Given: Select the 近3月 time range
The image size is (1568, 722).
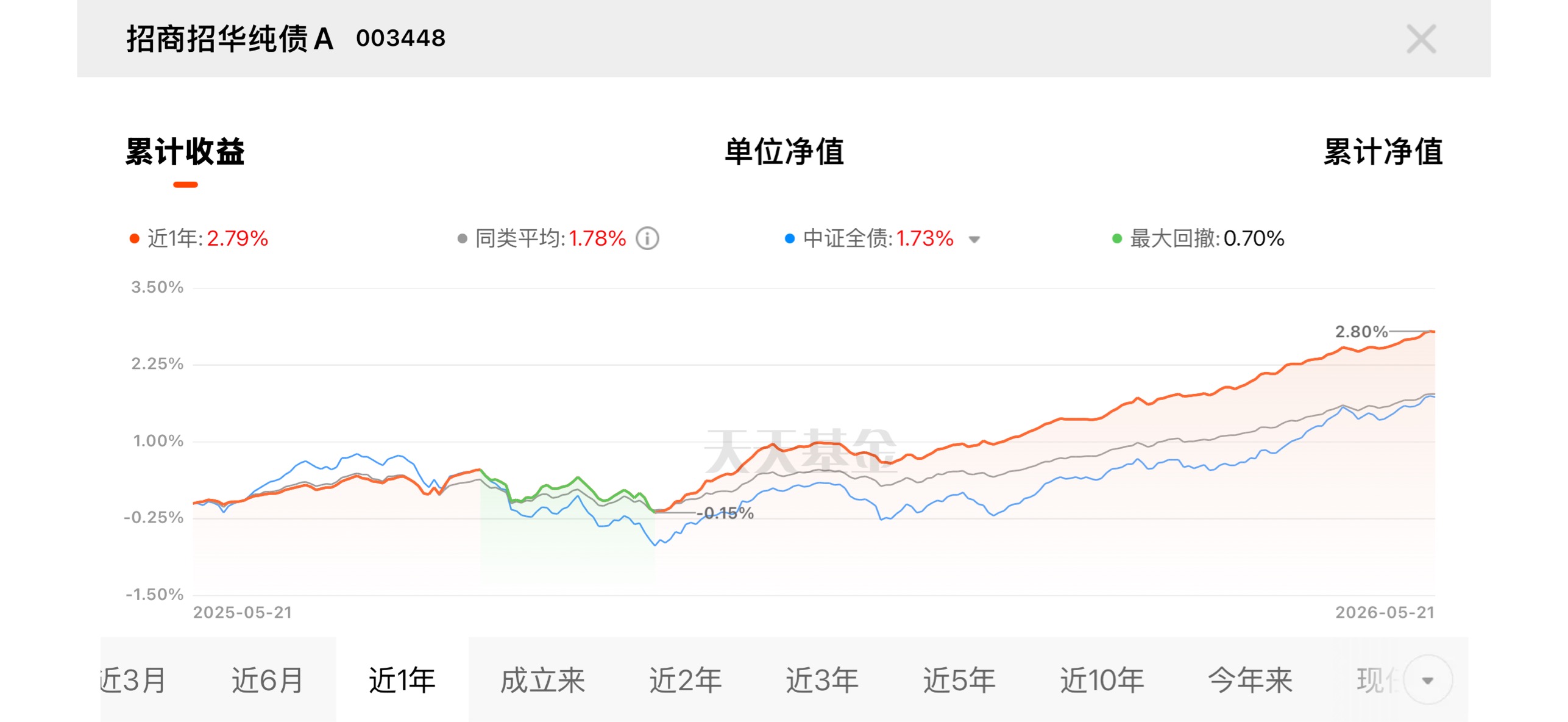Looking at the screenshot, I should point(134,680).
